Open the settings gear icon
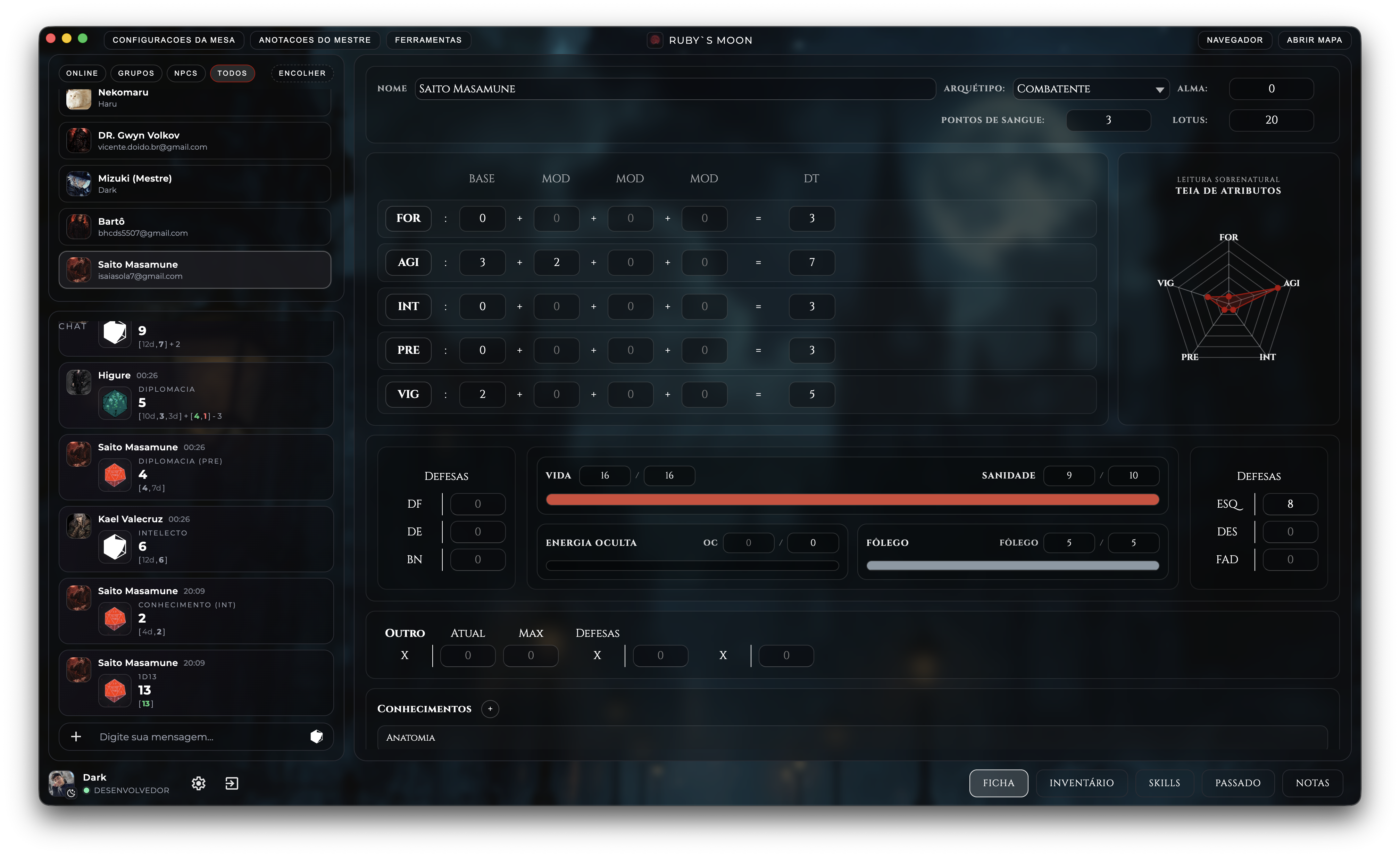The height and width of the screenshot is (857, 1400). (x=198, y=783)
